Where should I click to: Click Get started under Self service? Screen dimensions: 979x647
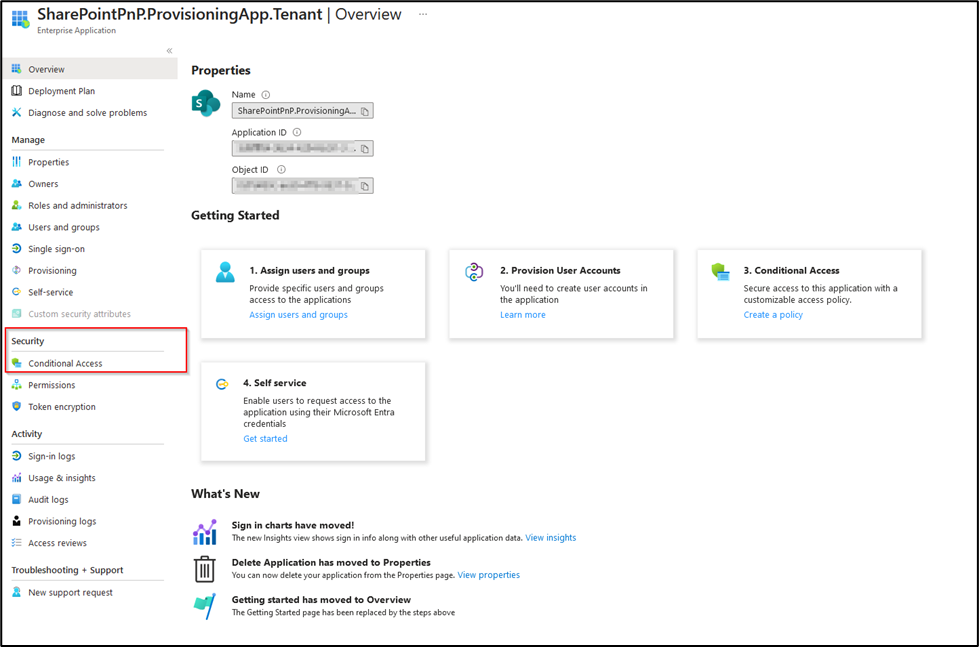pos(264,438)
